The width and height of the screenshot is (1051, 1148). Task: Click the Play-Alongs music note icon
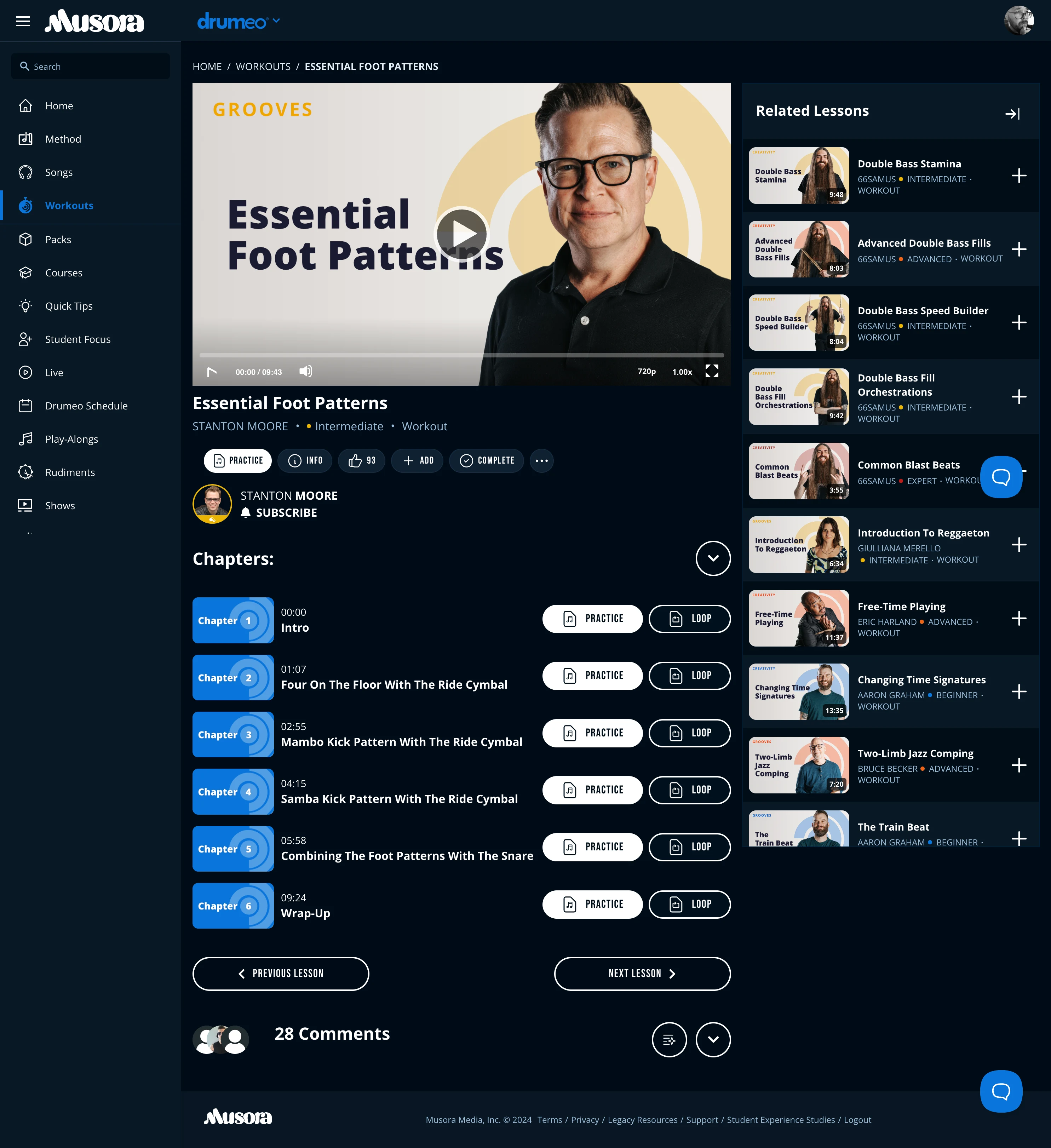25,439
